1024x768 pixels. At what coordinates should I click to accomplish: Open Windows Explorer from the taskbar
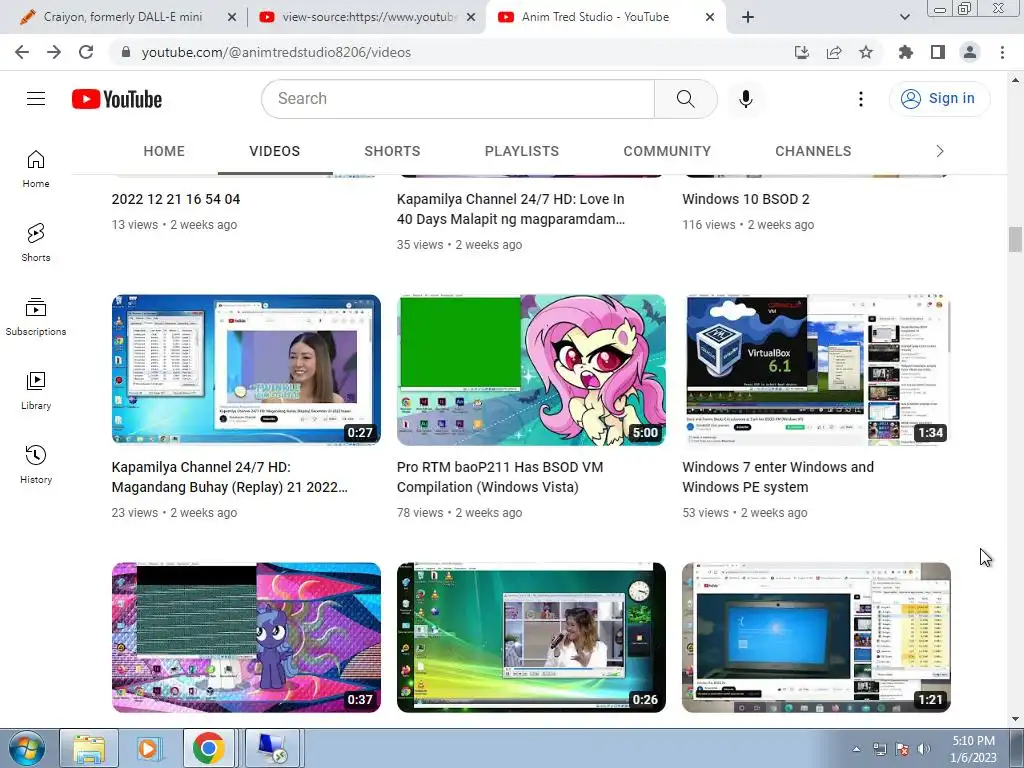pos(89,748)
